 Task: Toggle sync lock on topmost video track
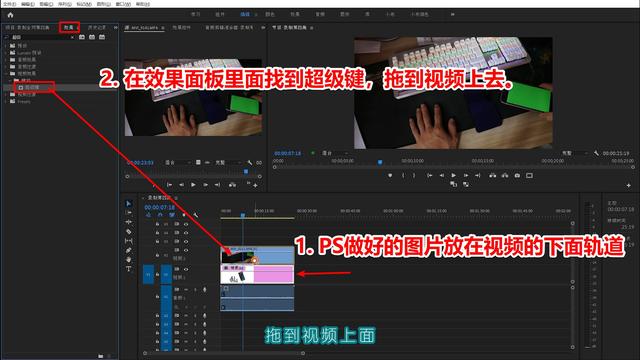(x=177, y=224)
